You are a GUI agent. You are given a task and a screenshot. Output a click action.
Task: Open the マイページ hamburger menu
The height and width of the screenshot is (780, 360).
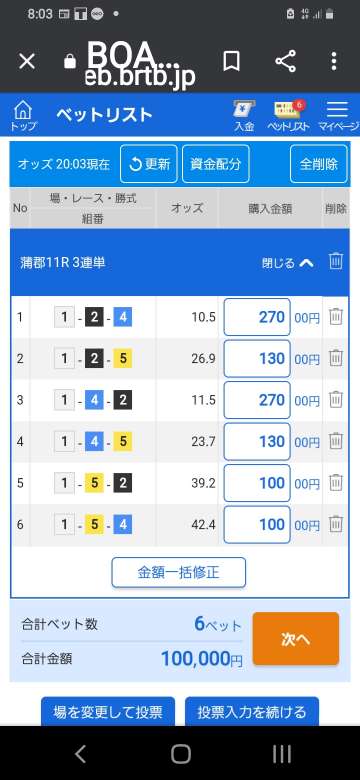(338, 116)
